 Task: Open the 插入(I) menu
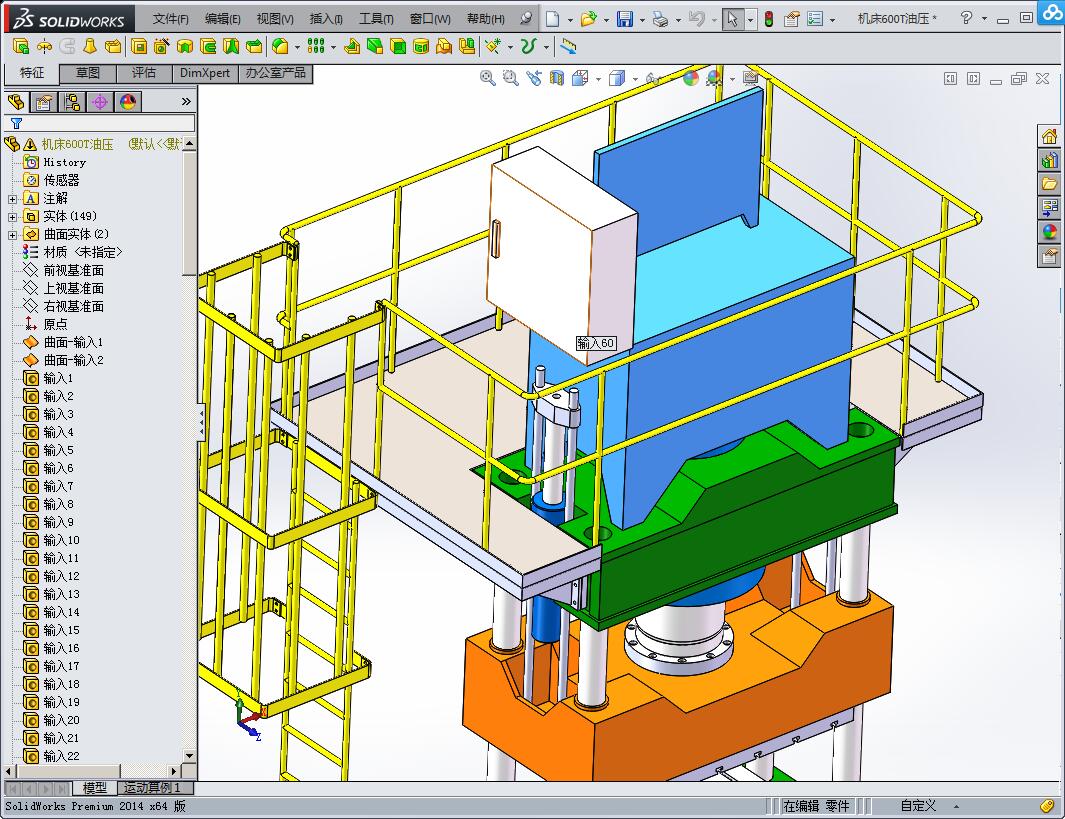(326, 19)
